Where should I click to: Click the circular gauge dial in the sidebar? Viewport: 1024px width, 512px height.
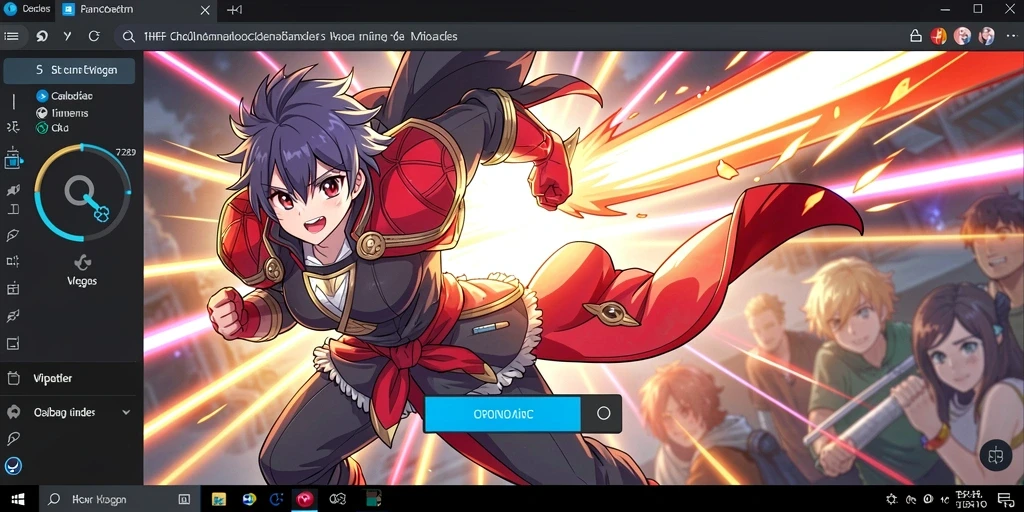pos(82,193)
